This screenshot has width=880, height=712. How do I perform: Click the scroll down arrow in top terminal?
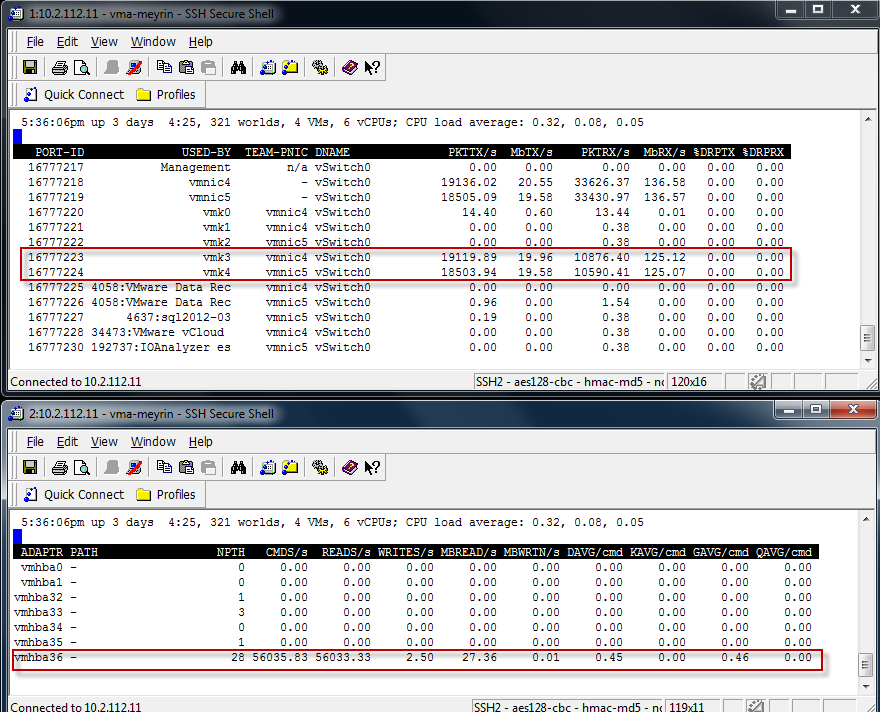pyautogui.click(x=868, y=361)
